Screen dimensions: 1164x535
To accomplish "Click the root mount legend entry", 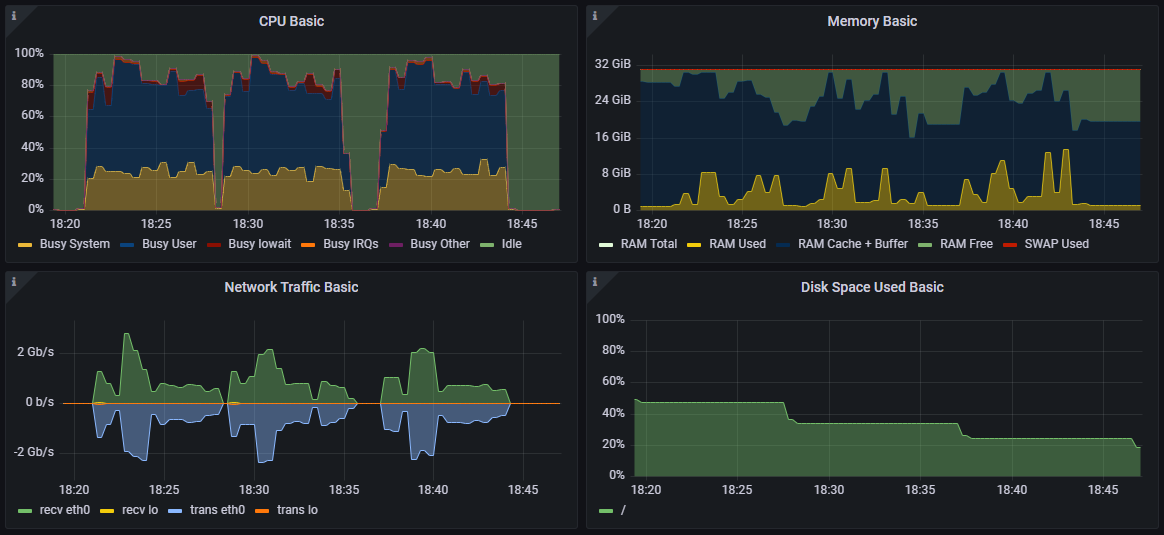I will tap(622, 510).
